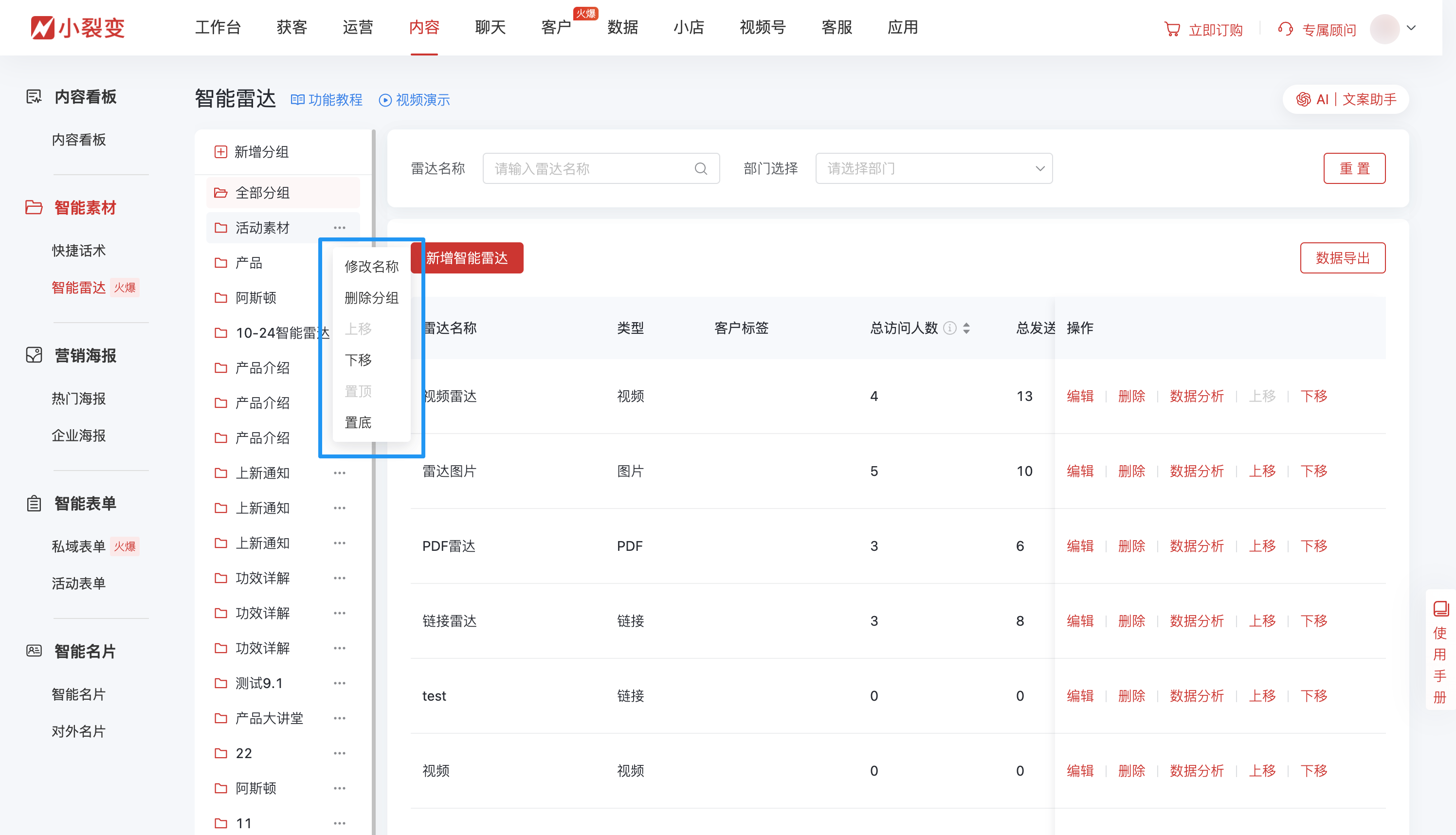Open more options for 测试9.1 group
The width and height of the screenshot is (1456, 835).
point(340,683)
